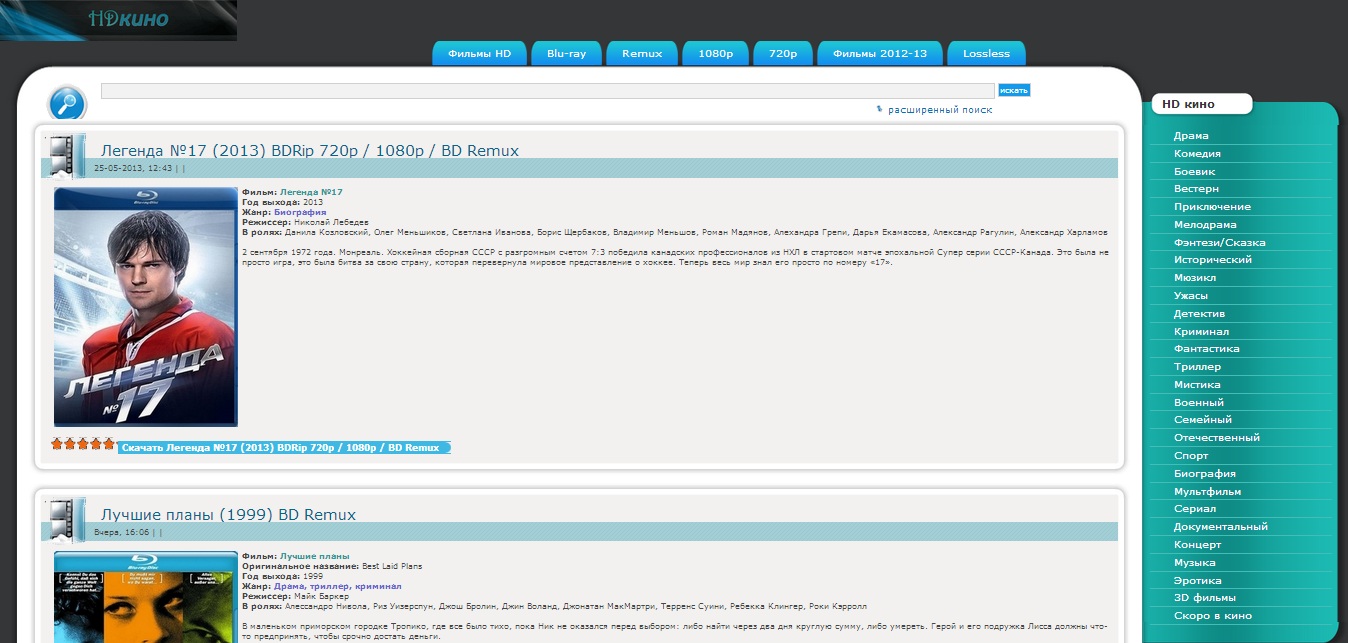Click the Биография genre link in Легенда №17 post

(x=300, y=212)
